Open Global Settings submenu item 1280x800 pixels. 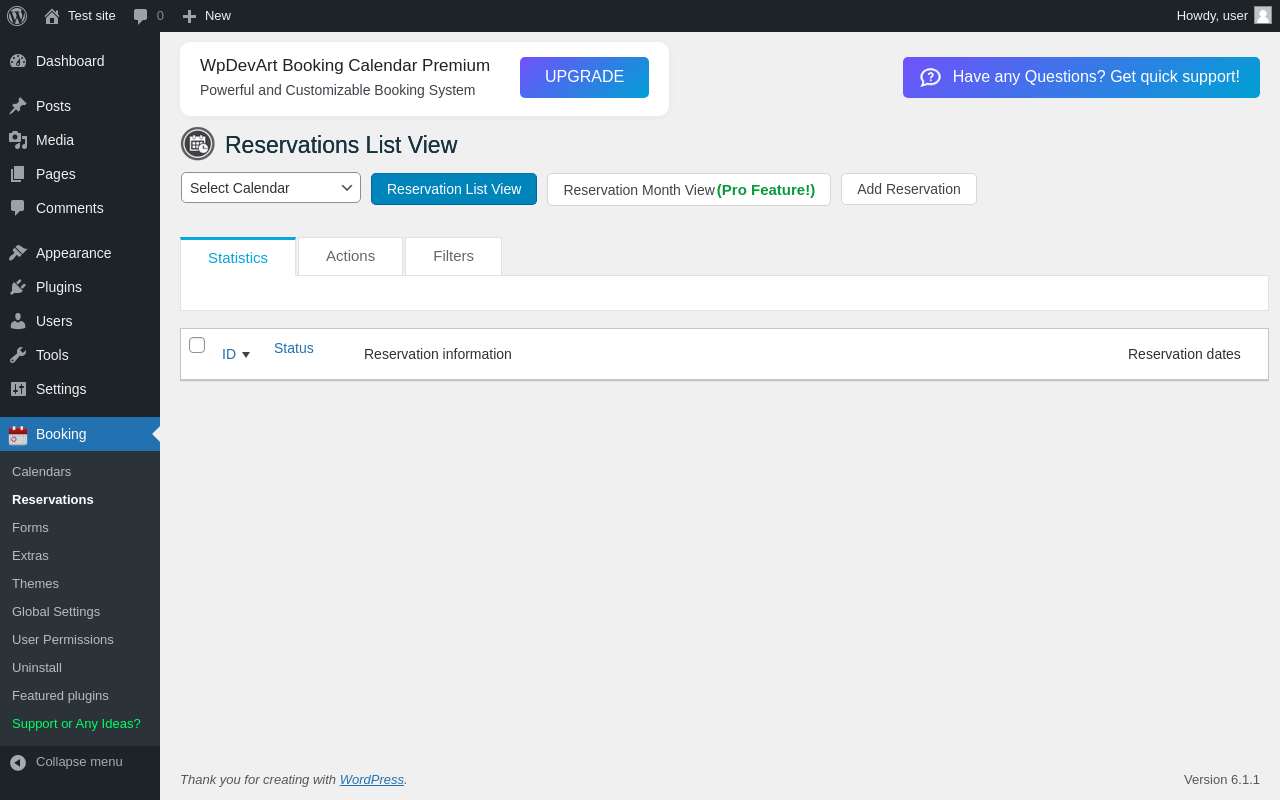tap(56, 611)
